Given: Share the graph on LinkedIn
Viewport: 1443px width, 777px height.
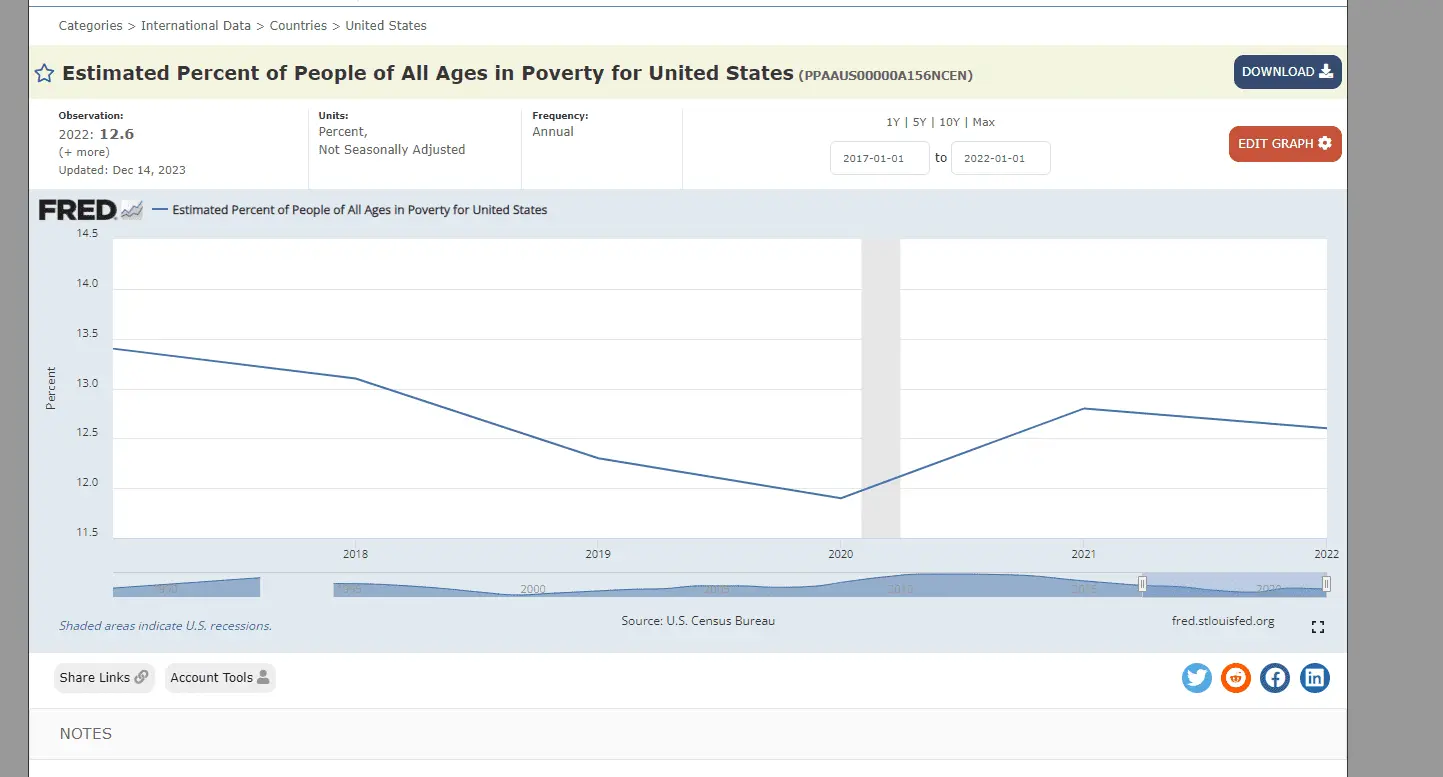Looking at the screenshot, I should point(1315,678).
